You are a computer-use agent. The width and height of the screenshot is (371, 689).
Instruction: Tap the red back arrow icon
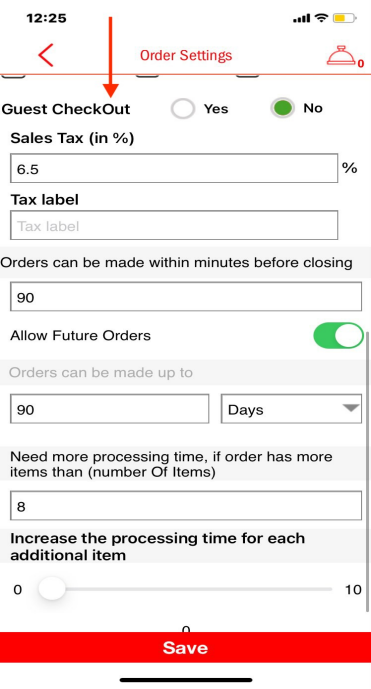click(x=46, y=55)
